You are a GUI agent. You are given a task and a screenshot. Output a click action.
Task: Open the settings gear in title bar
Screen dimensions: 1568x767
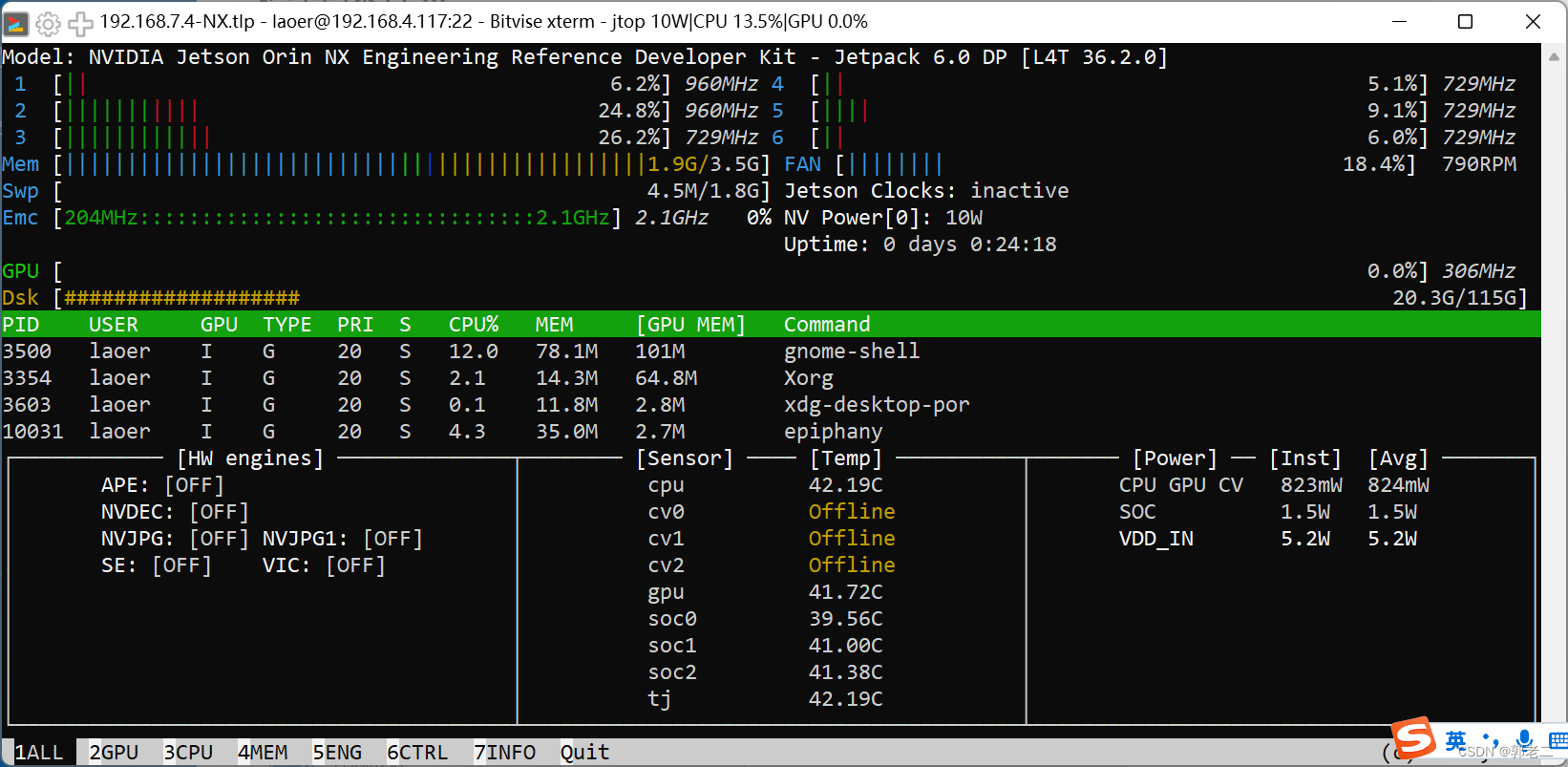(x=48, y=23)
